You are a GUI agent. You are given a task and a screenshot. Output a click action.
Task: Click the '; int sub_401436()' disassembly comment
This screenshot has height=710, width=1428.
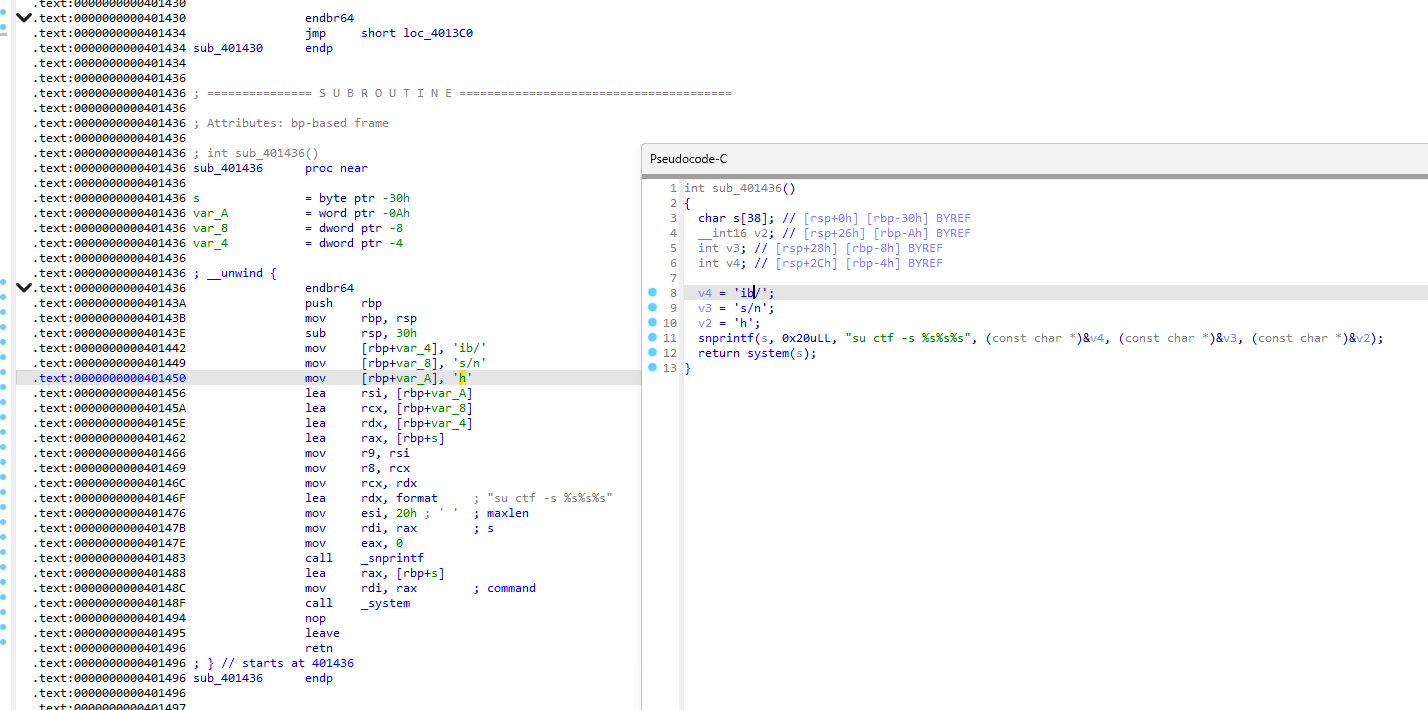coord(256,153)
